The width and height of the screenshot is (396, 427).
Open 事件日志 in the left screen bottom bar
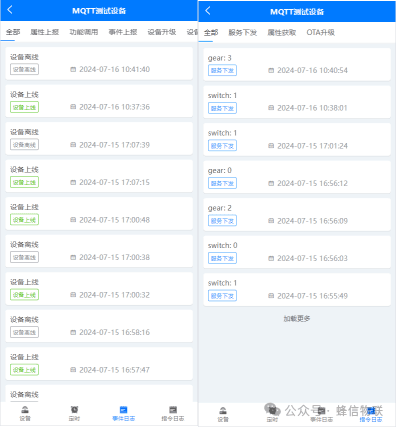[124, 413]
